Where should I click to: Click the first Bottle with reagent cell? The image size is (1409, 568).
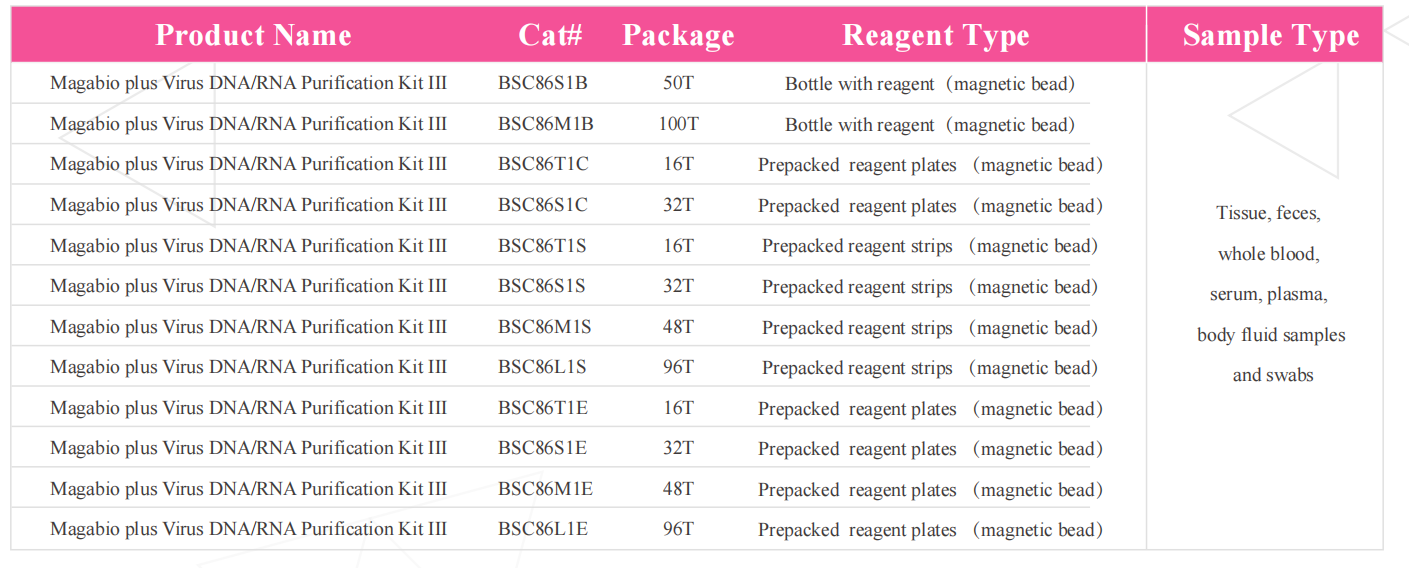coord(929,84)
